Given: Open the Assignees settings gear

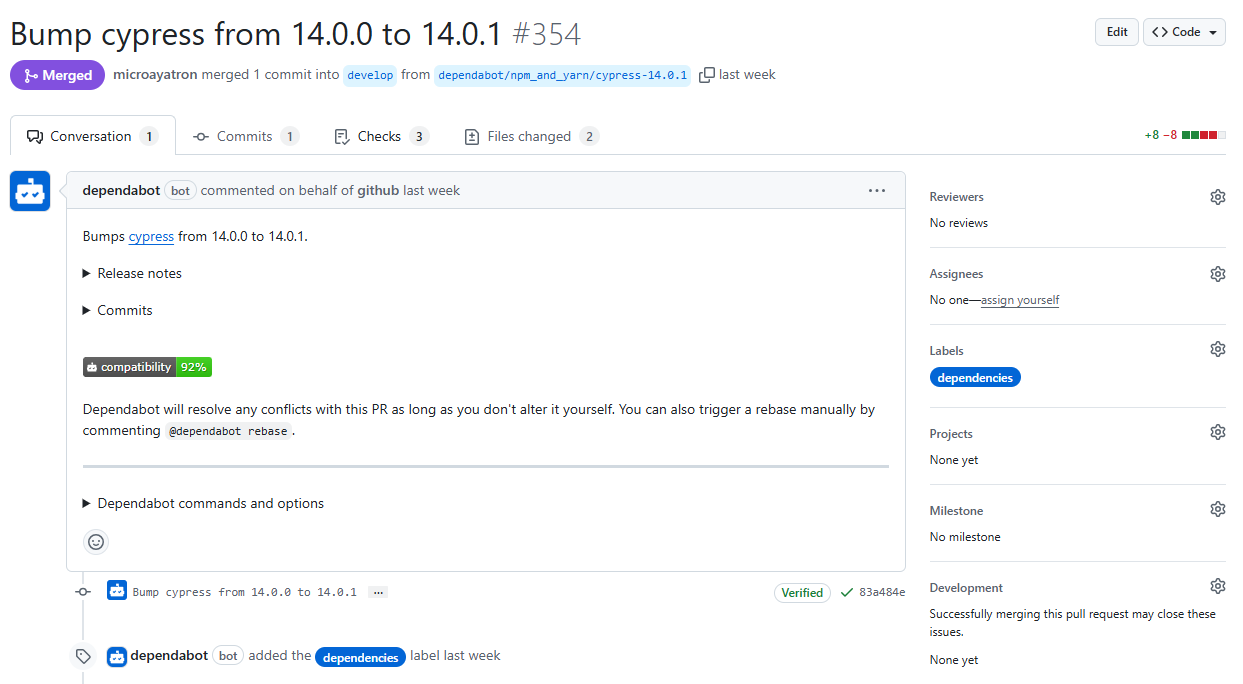Looking at the screenshot, I should point(1217,274).
